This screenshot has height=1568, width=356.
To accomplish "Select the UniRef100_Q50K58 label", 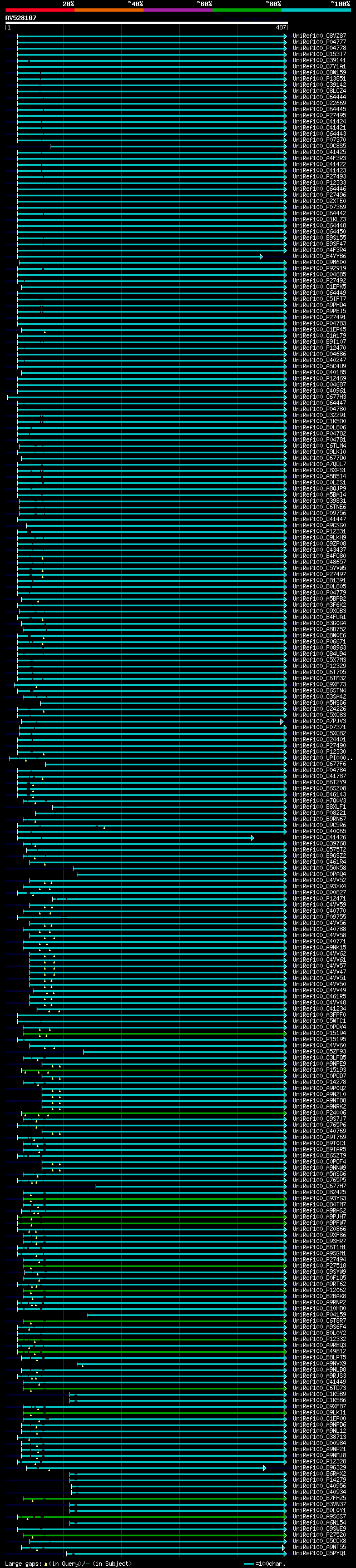I will click(319, 868).
